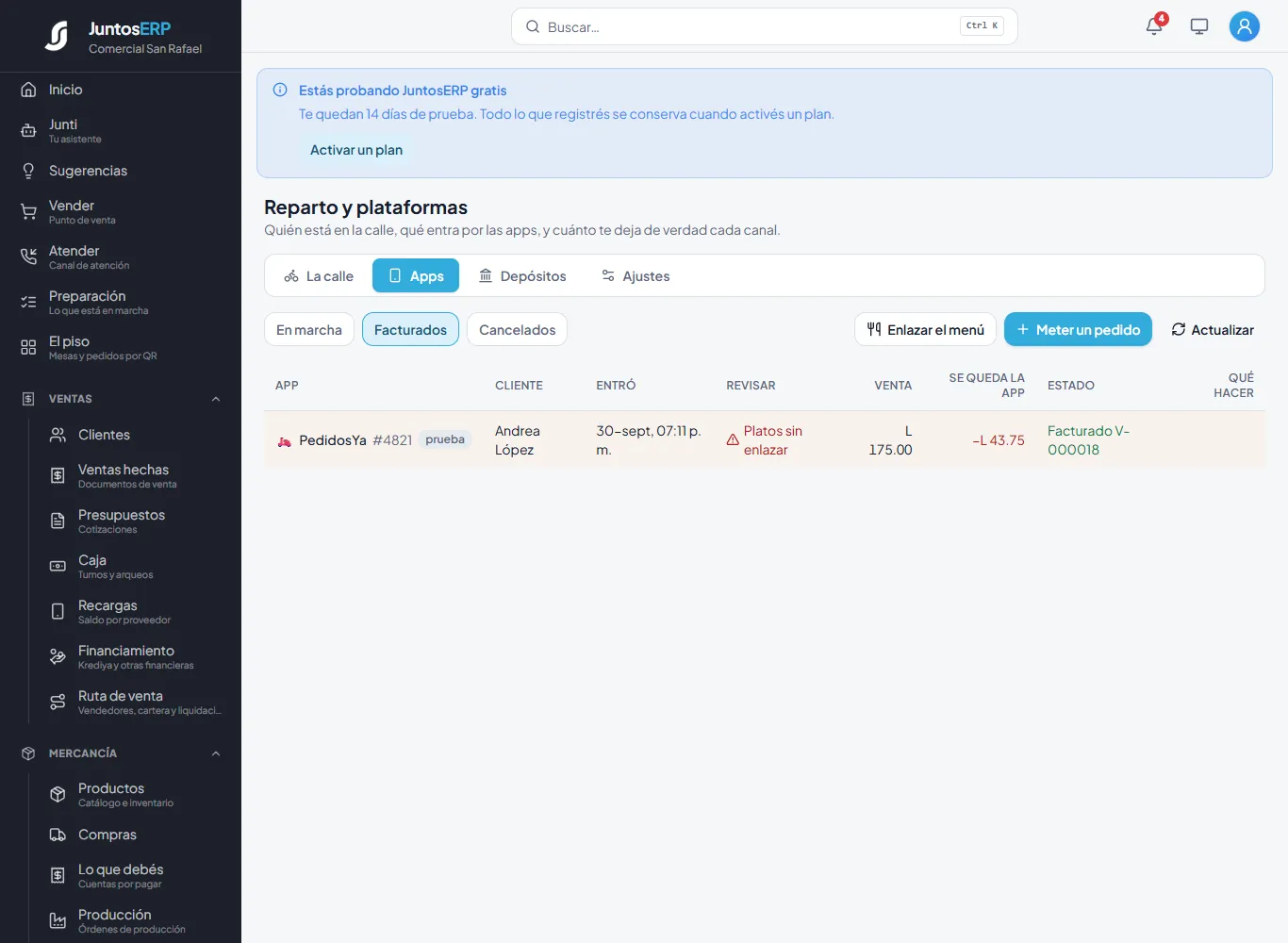Click the JuntosERP logo
This screenshot has height=943, width=1288.
pyautogui.click(x=57, y=36)
